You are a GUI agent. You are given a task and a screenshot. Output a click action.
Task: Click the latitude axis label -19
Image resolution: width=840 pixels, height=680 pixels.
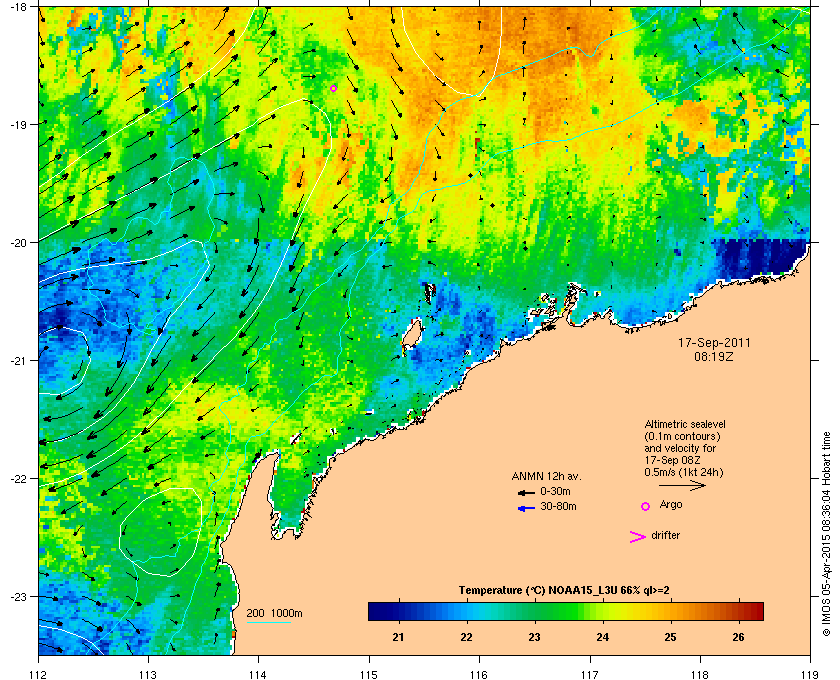tap(17, 124)
